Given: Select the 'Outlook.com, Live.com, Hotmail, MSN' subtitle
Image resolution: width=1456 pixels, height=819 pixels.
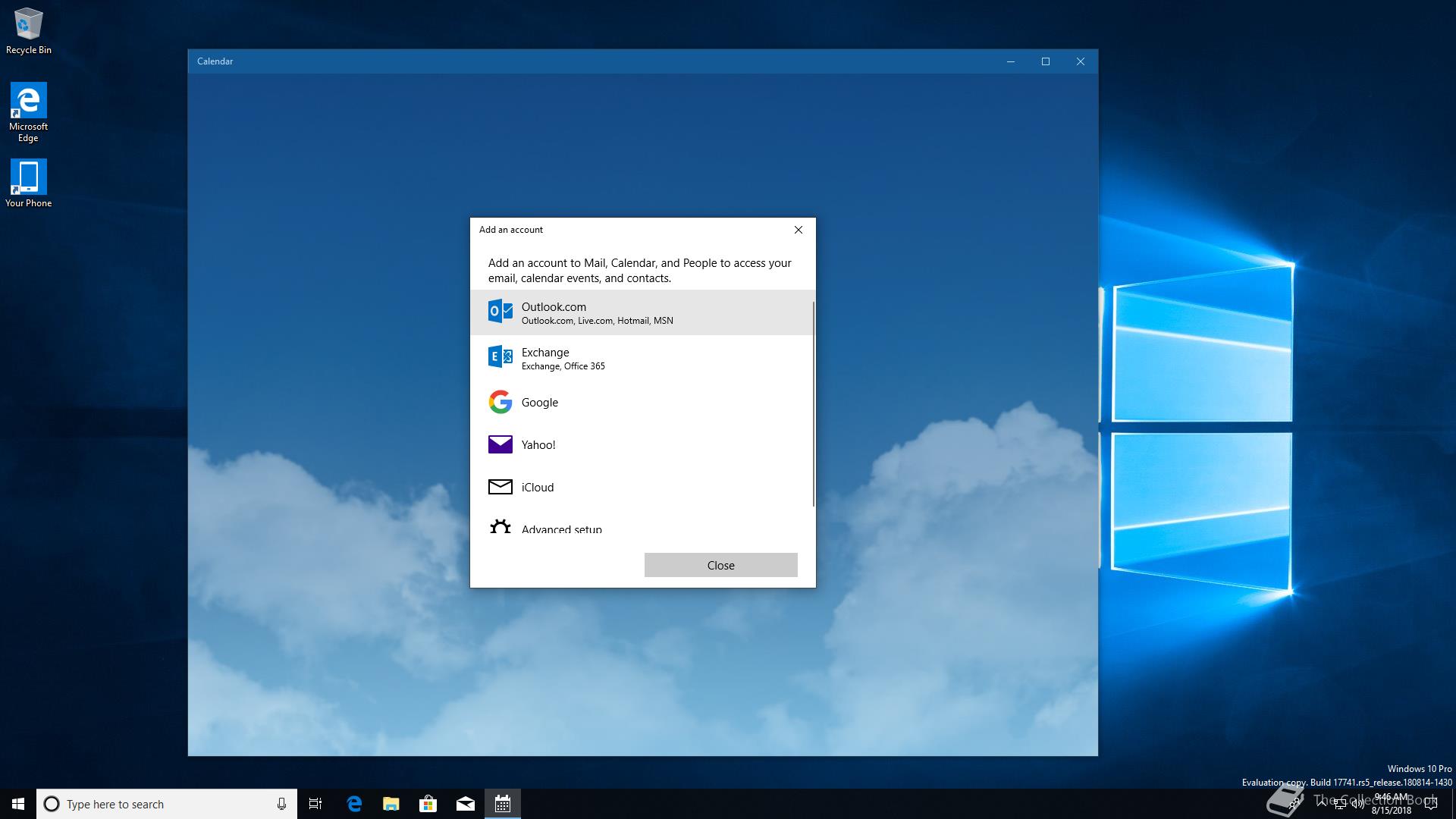Looking at the screenshot, I should [x=597, y=321].
